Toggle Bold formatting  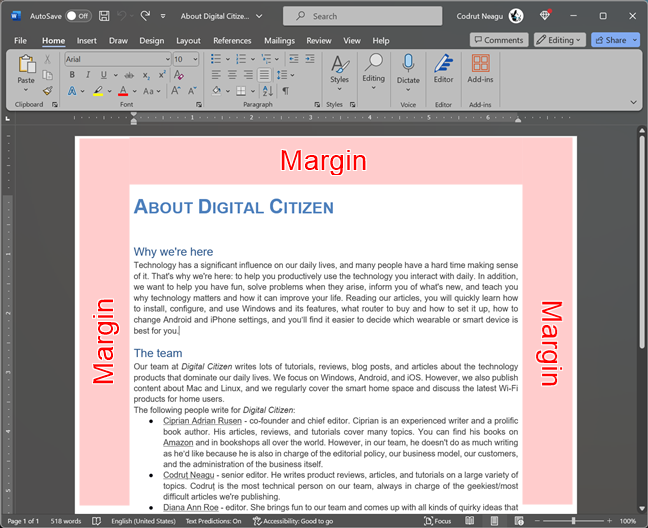pos(72,75)
